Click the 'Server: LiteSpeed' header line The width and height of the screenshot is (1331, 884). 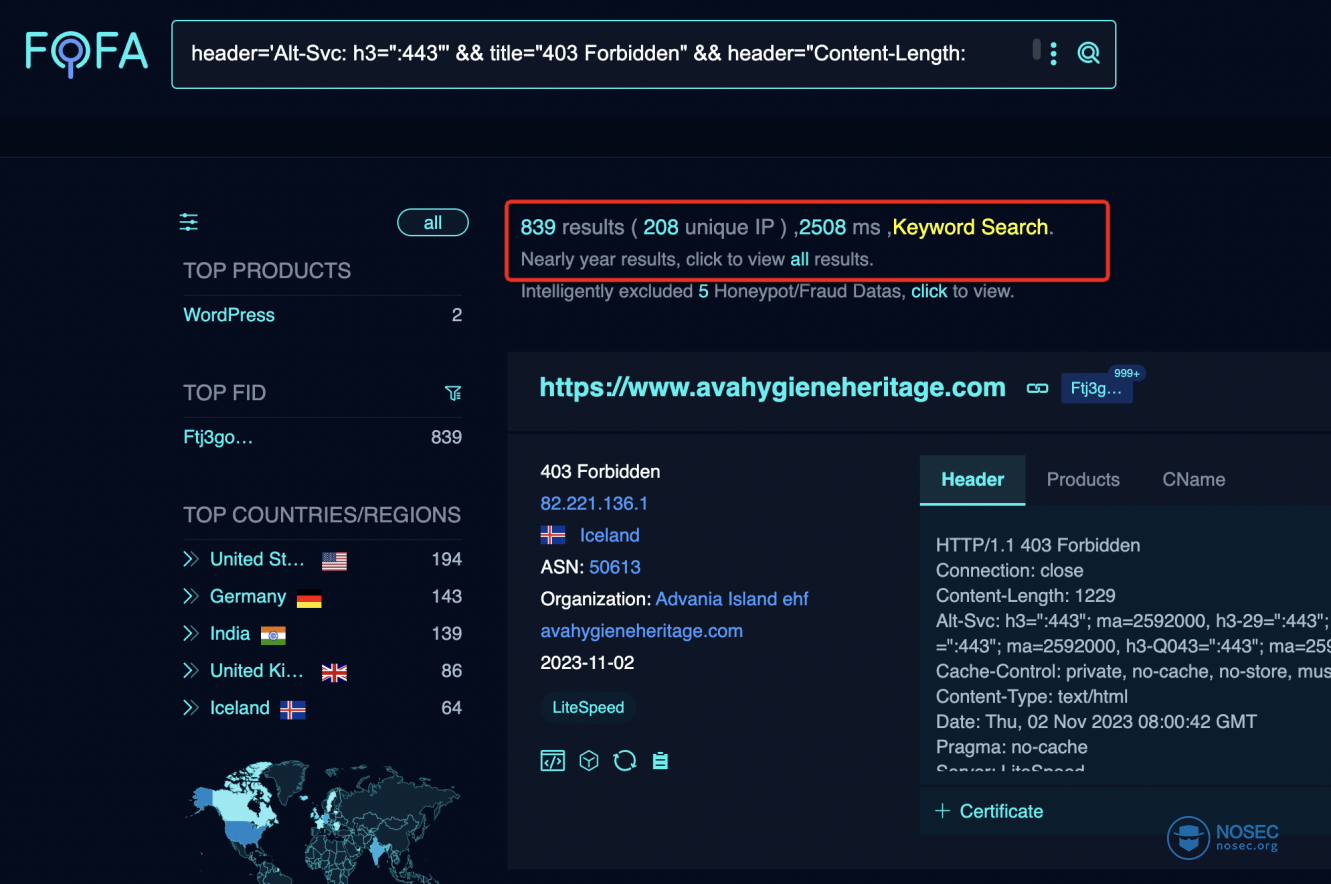pos(1010,770)
